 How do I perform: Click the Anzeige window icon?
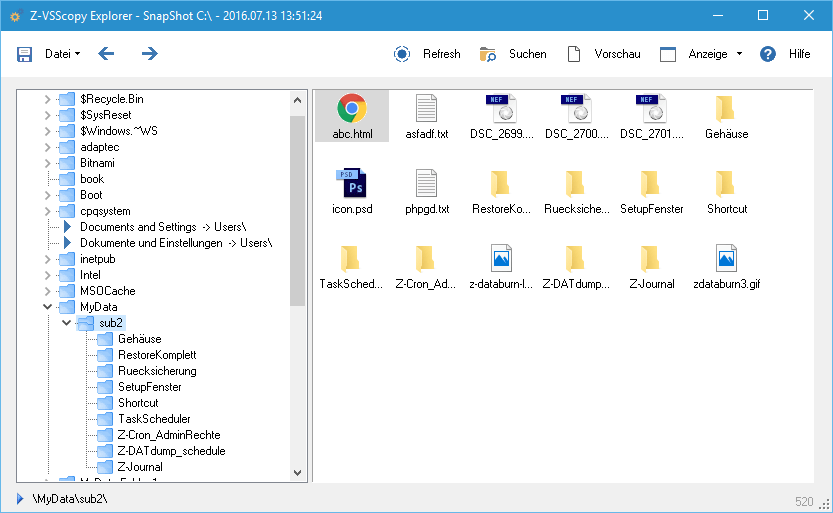coord(668,54)
